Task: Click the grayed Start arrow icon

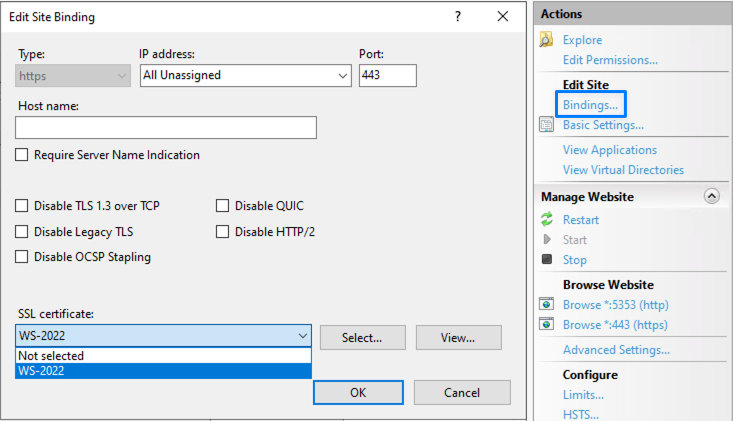Action: 546,240
